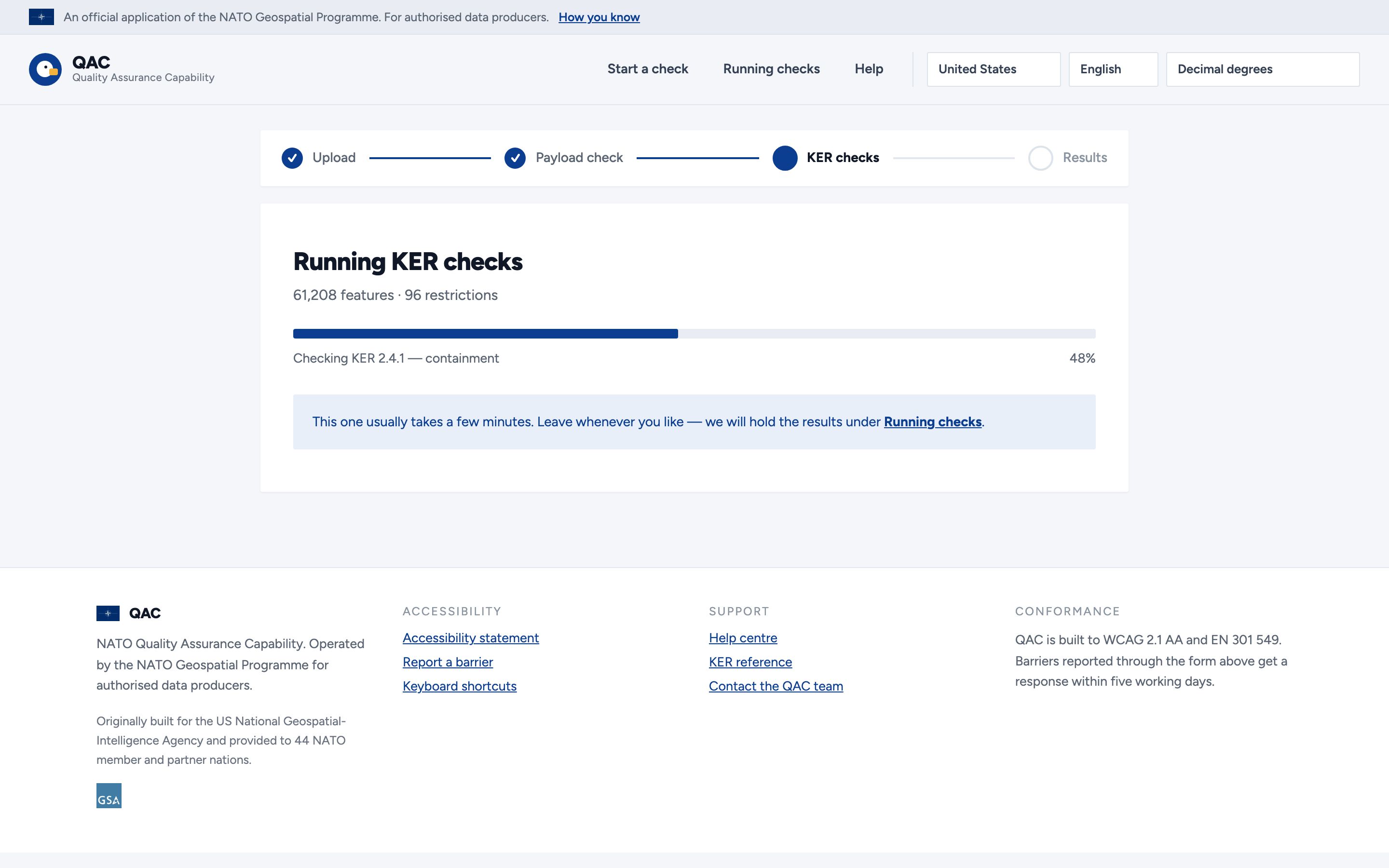The image size is (1389, 868).
Task: Open the Help nav item
Action: point(869,69)
